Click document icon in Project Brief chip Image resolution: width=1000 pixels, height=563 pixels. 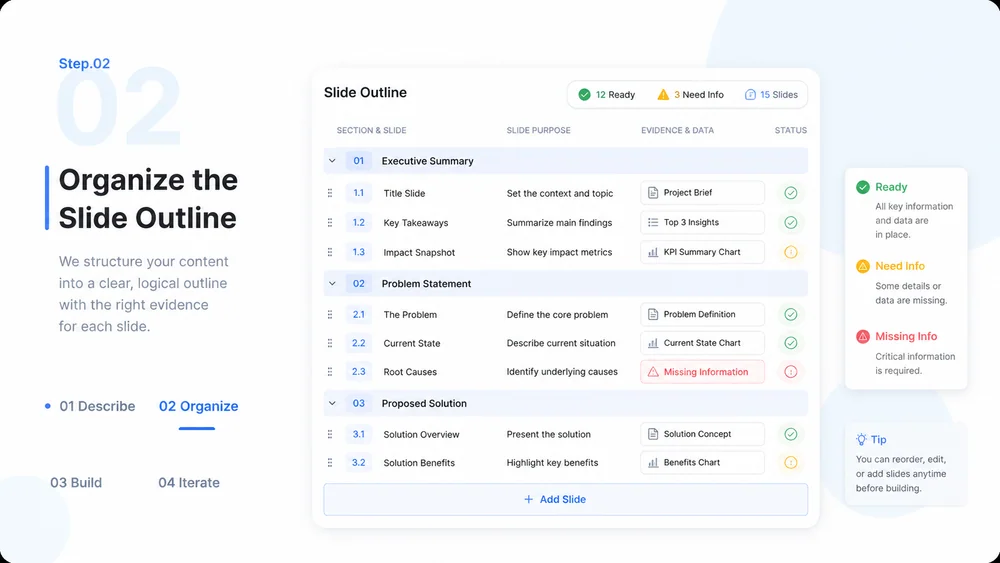652,193
